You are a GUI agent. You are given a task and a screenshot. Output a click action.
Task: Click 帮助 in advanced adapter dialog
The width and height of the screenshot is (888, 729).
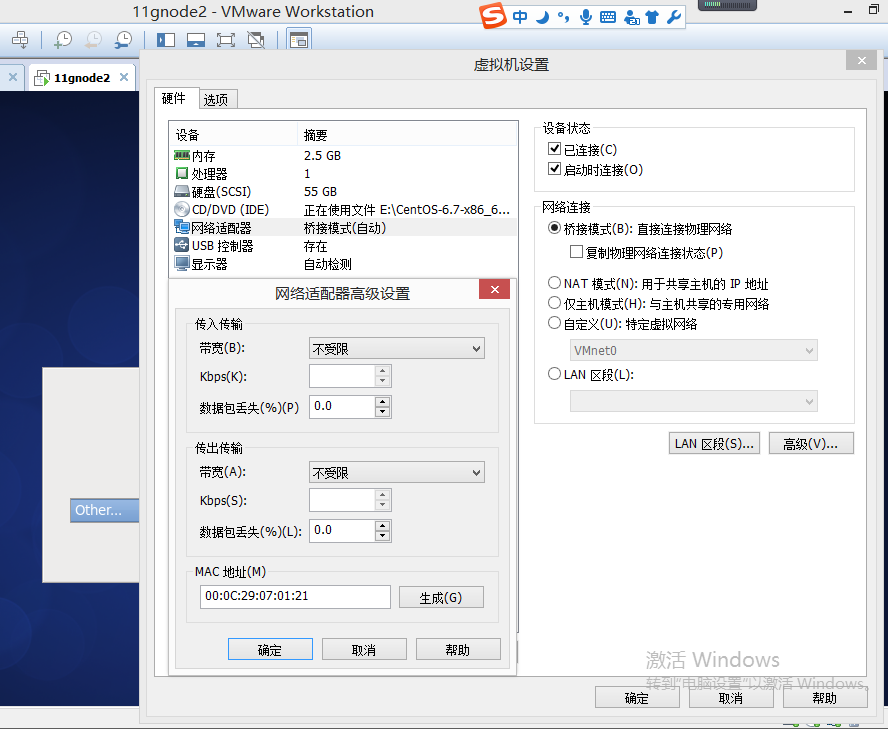458,650
